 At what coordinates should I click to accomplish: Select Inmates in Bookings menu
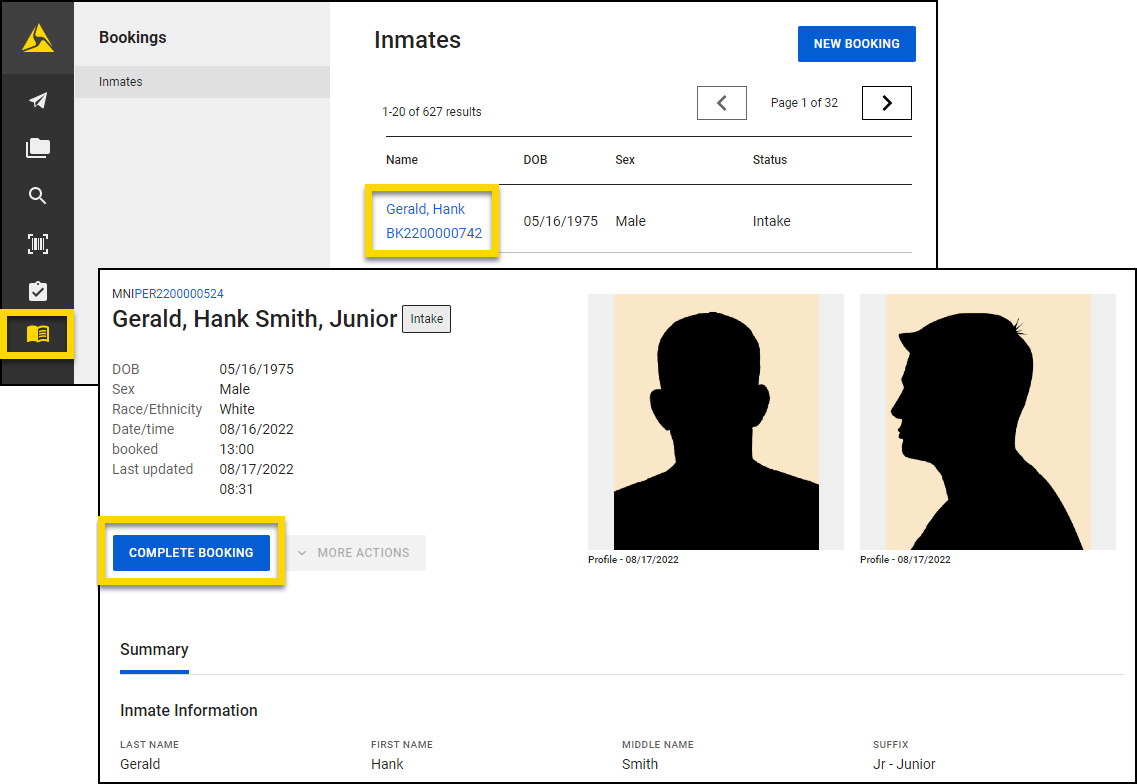pyautogui.click(x=121, y=82)
